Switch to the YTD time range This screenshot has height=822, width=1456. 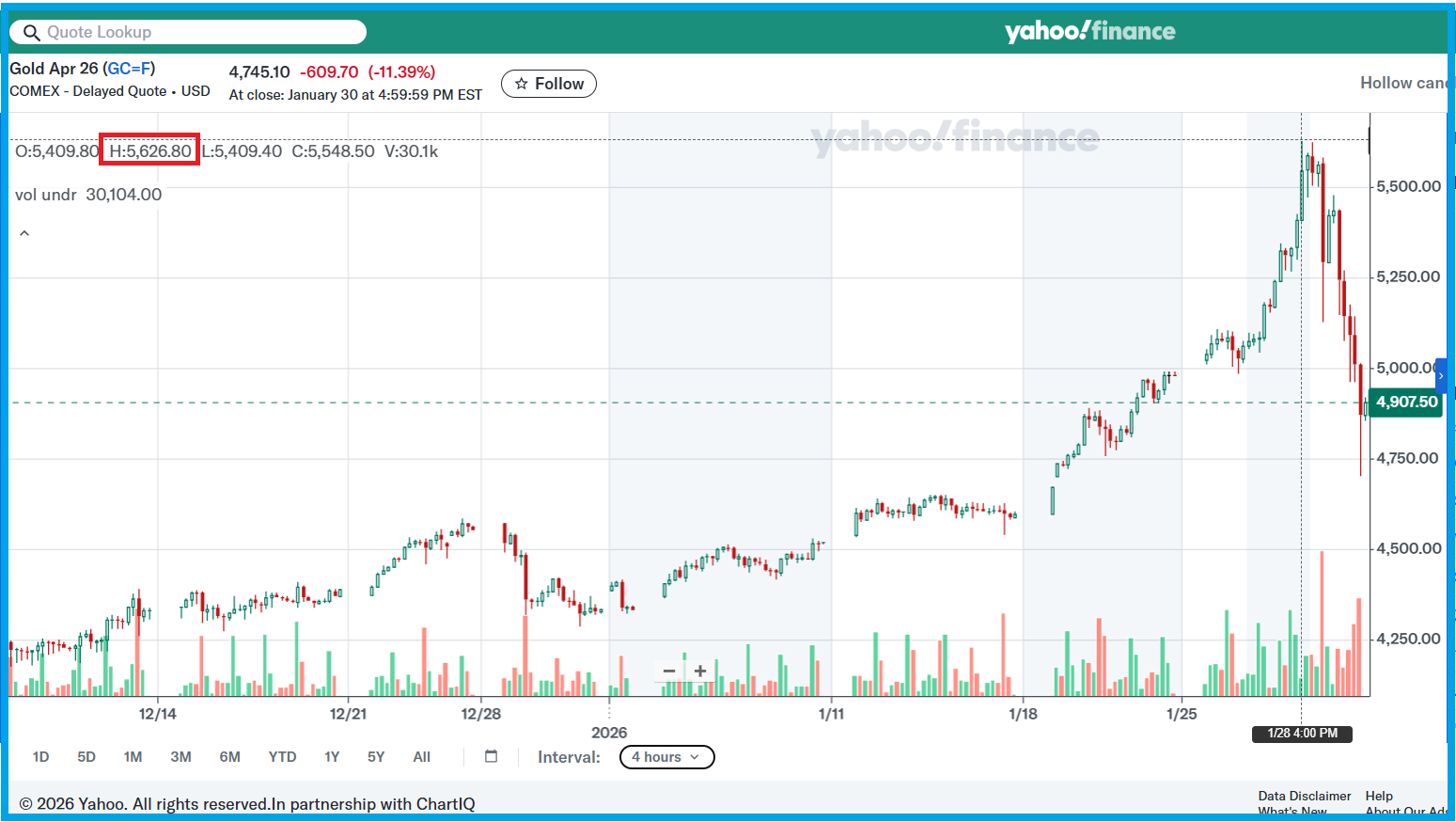click(282, 757)
